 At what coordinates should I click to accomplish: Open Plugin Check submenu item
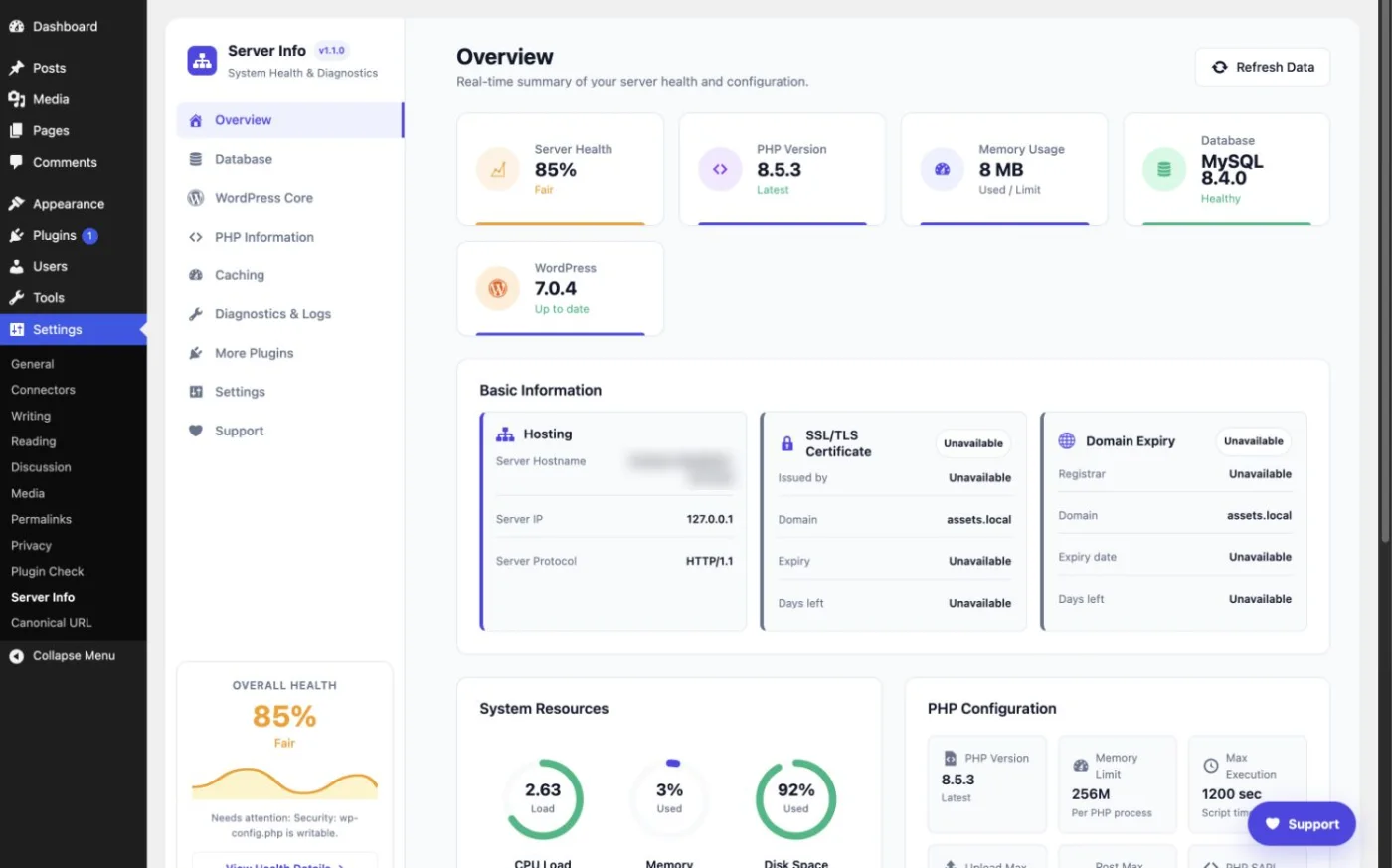click(x=47, y=571)
